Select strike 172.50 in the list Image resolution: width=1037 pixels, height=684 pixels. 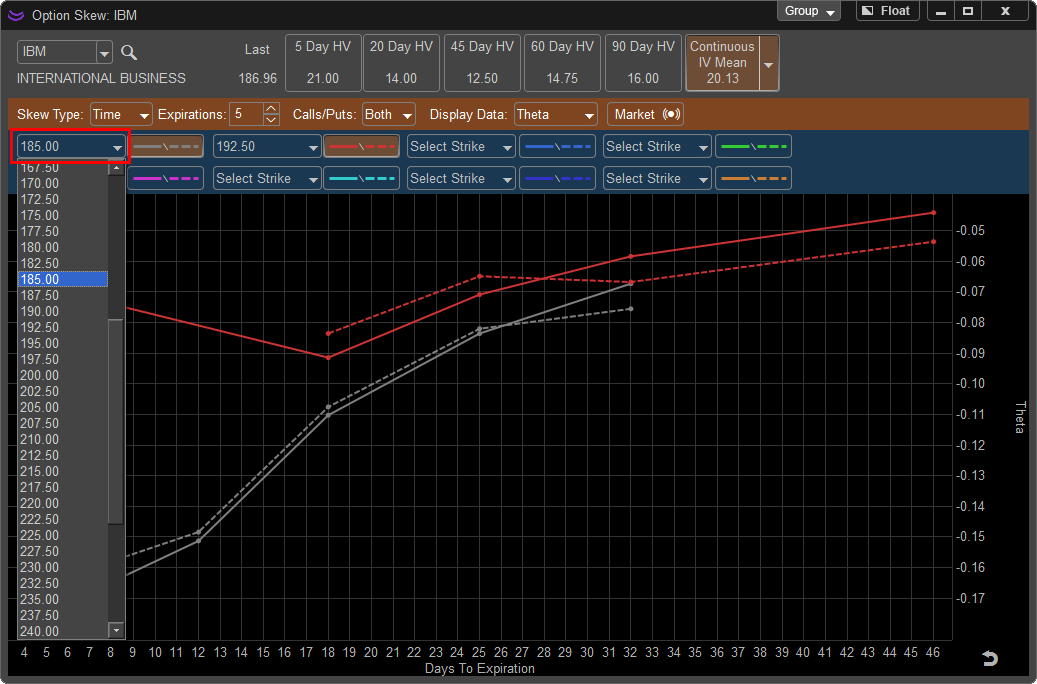[x=63, y=199]
